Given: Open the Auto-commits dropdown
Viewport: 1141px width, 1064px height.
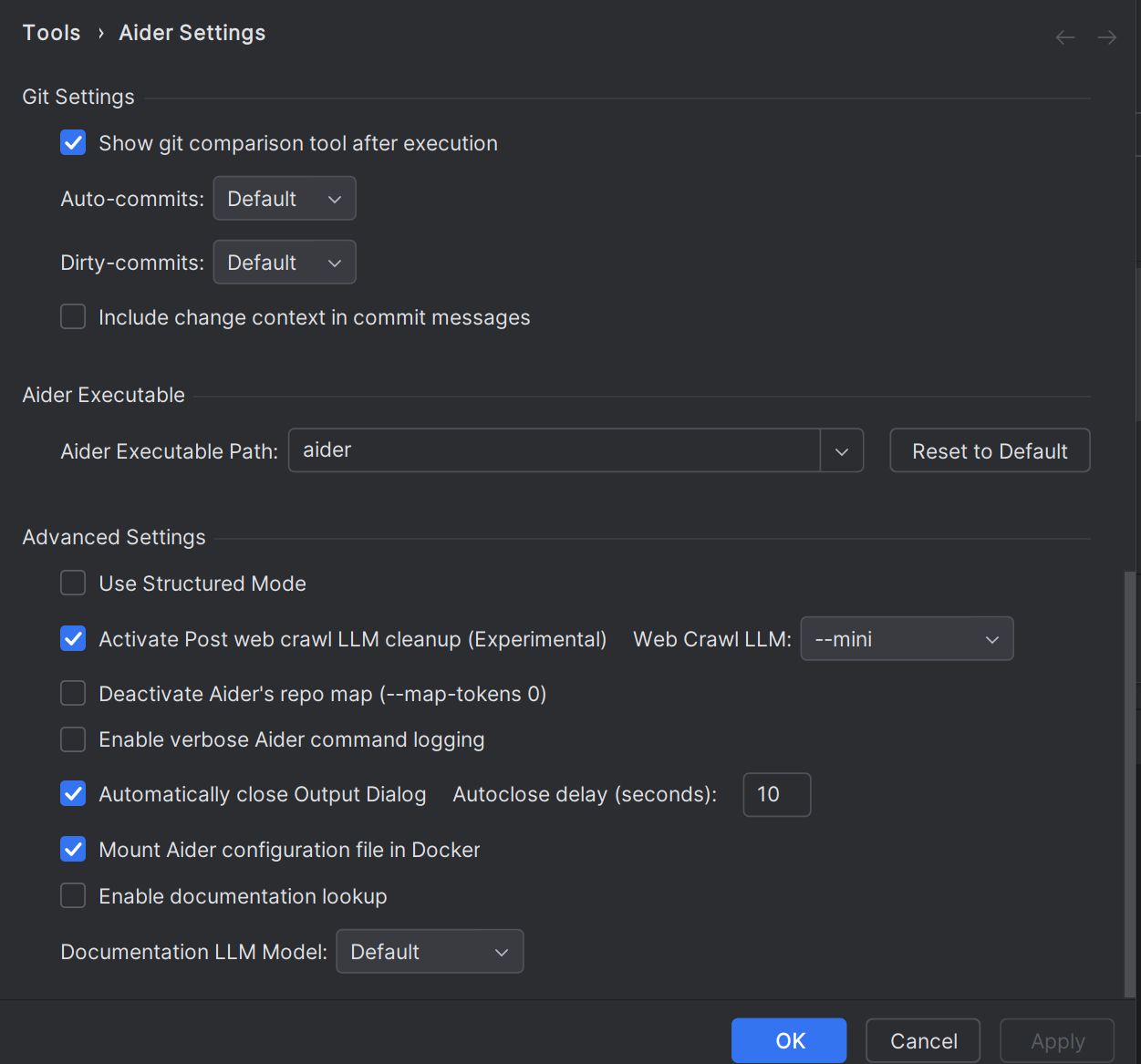Looking at the screenshot, I should pos(285,199).
